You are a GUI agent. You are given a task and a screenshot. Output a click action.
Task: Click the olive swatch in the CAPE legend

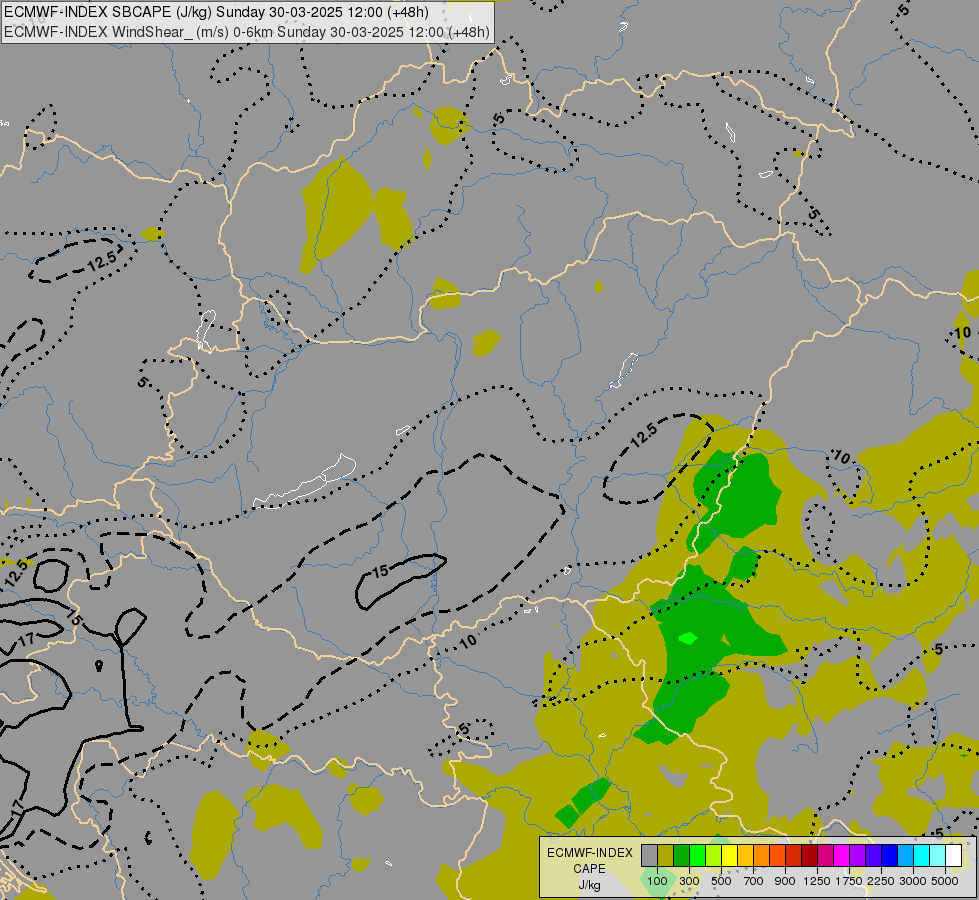(666, 856)
